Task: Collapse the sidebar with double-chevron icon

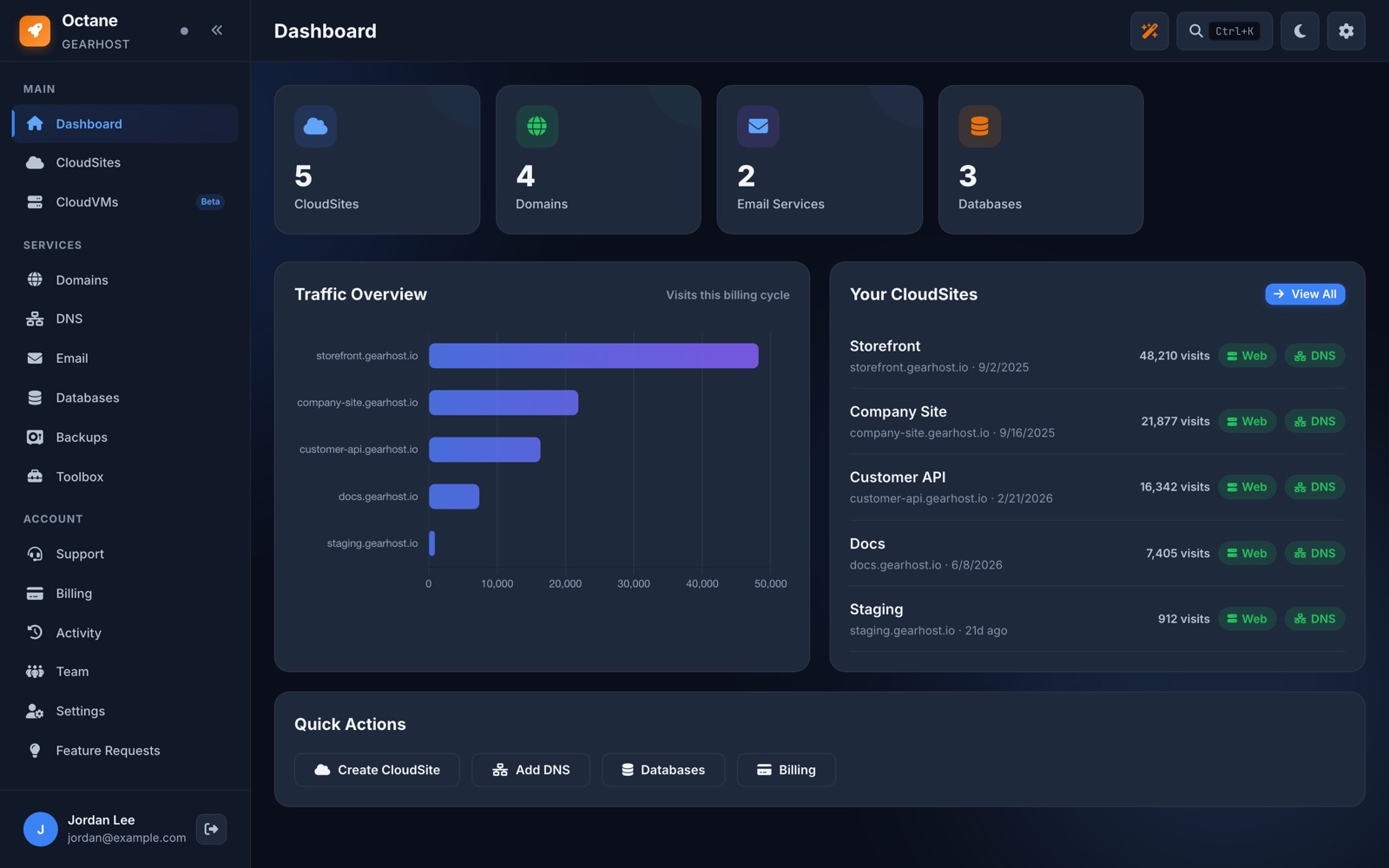Action: tap(217, 30)
